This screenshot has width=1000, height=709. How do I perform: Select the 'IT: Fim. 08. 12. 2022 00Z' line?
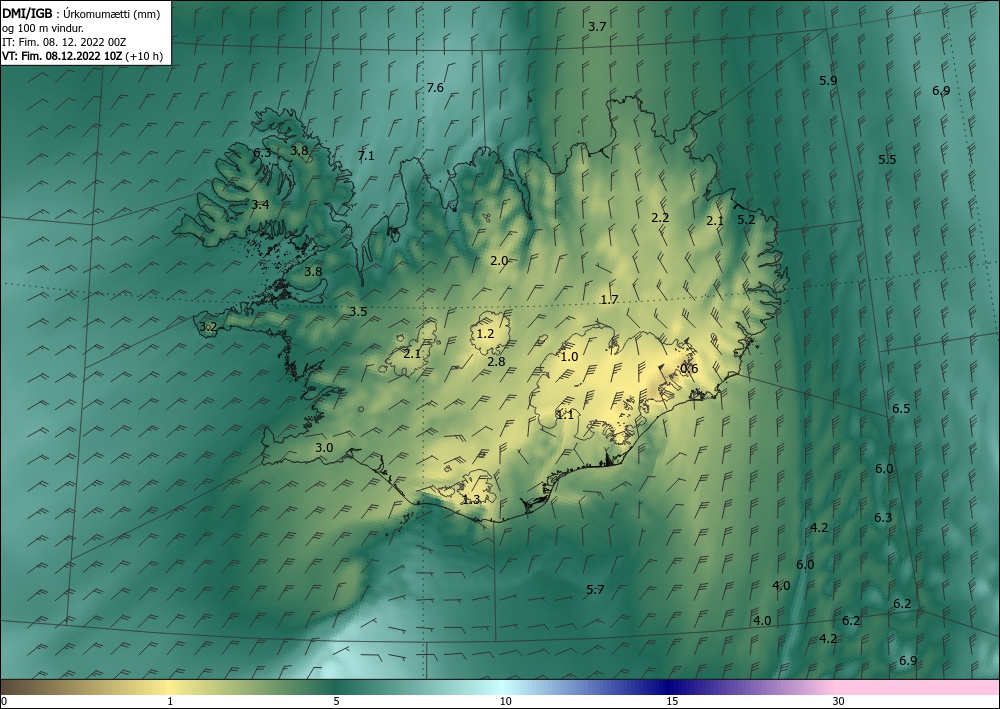coord(64,42)
